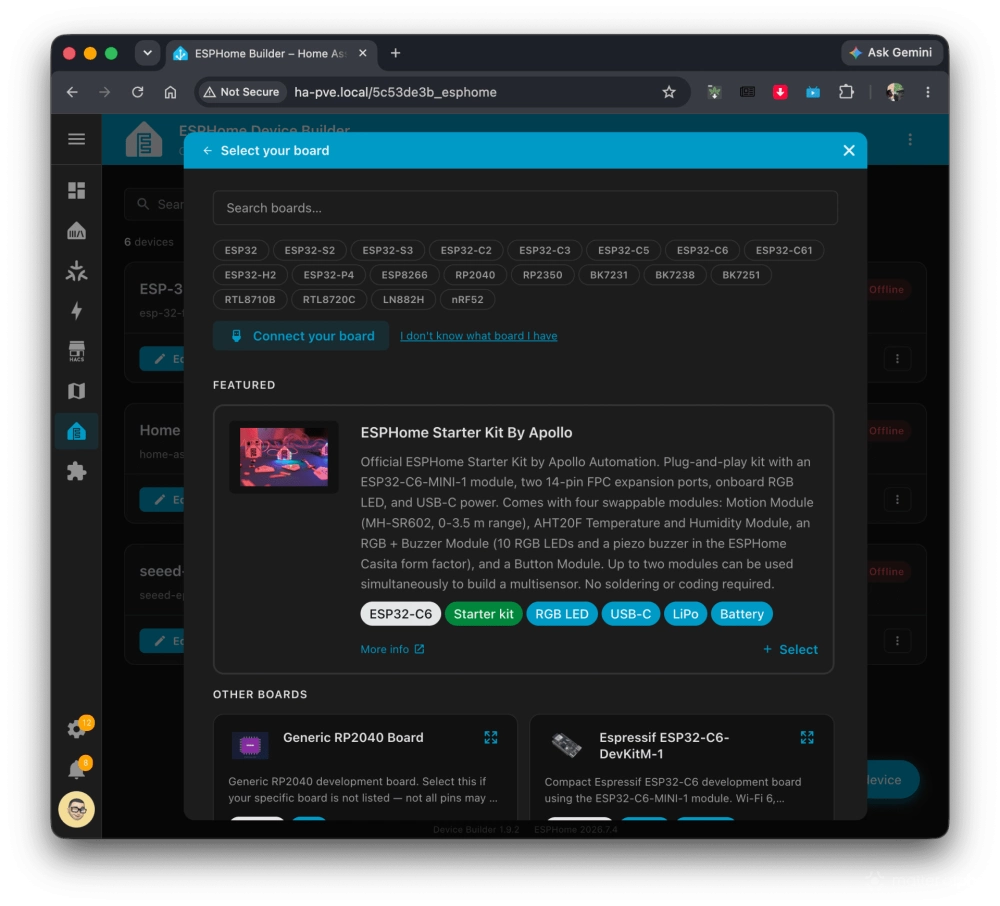1000x906 pixels.
Task: Filter boards by LN882H chip
Action: (x=403, y=300)
